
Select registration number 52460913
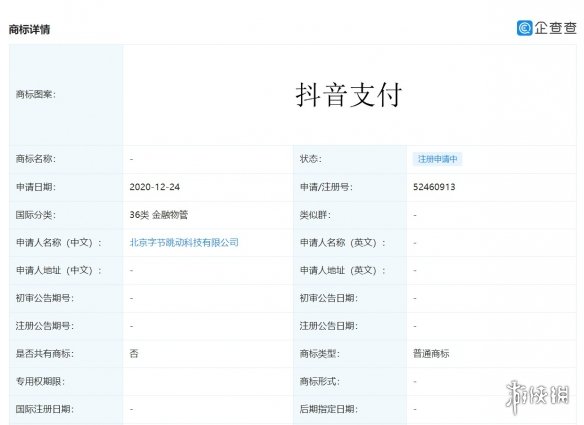tap(434, 187)
